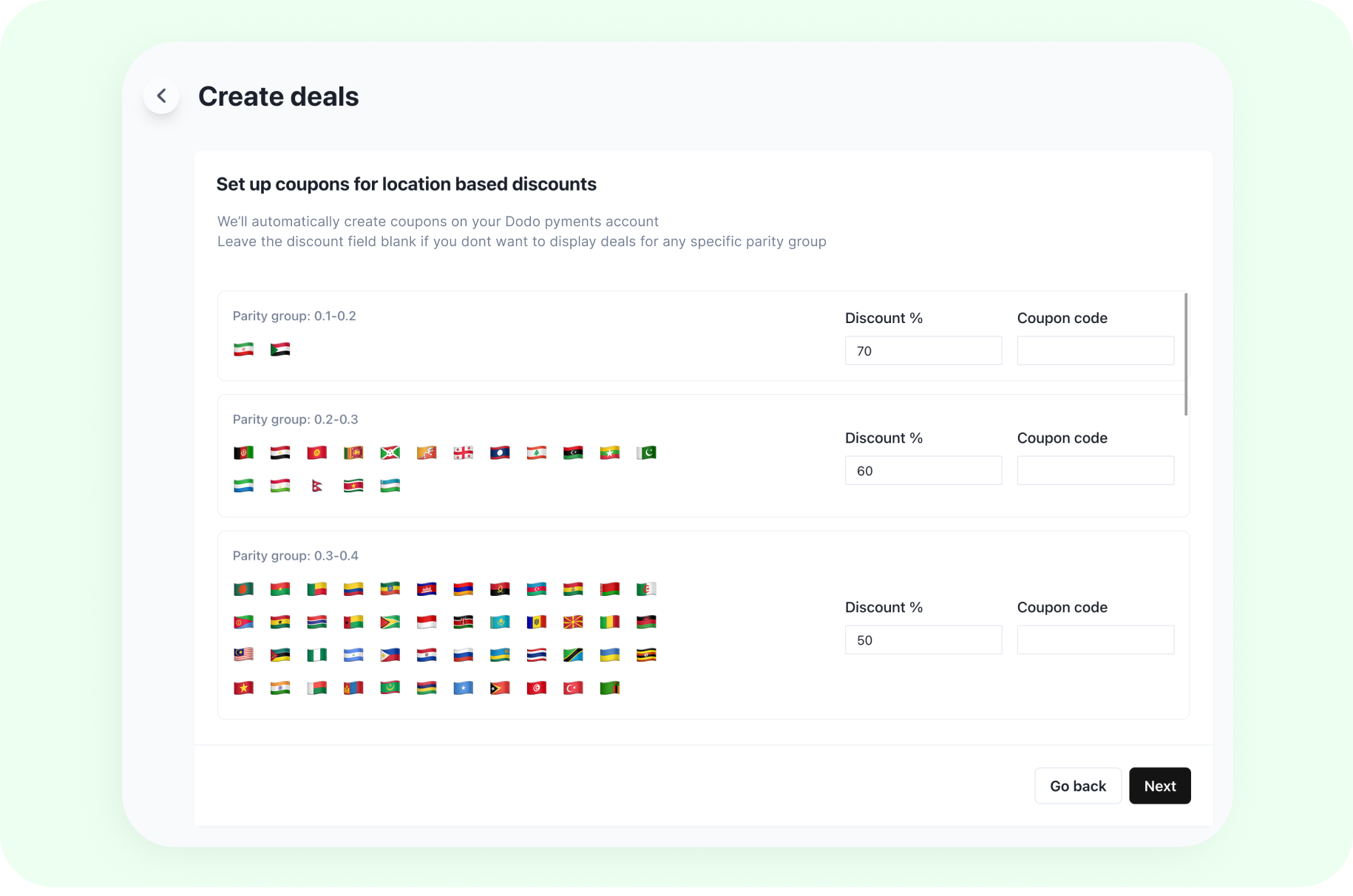This screenshot has height=896, width=1353.
Task: Select the Philippines flag
Action: [x=390, y=655]
